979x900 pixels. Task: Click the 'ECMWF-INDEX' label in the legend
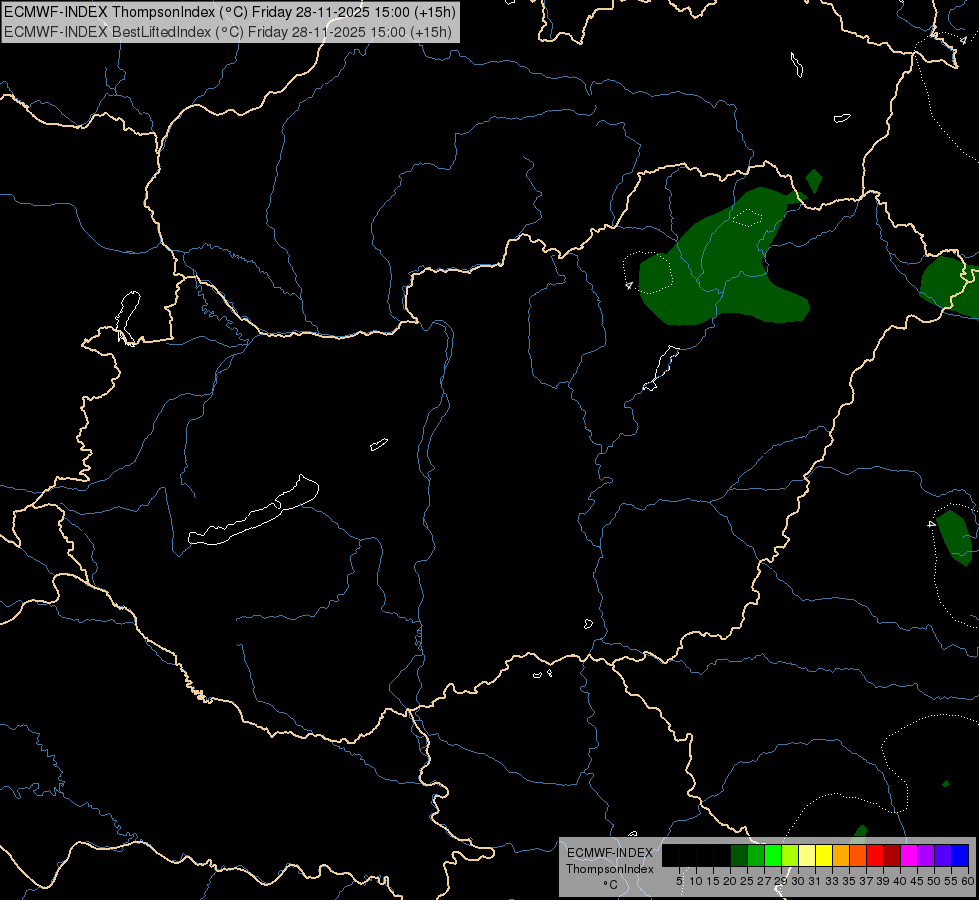(609, 853)
